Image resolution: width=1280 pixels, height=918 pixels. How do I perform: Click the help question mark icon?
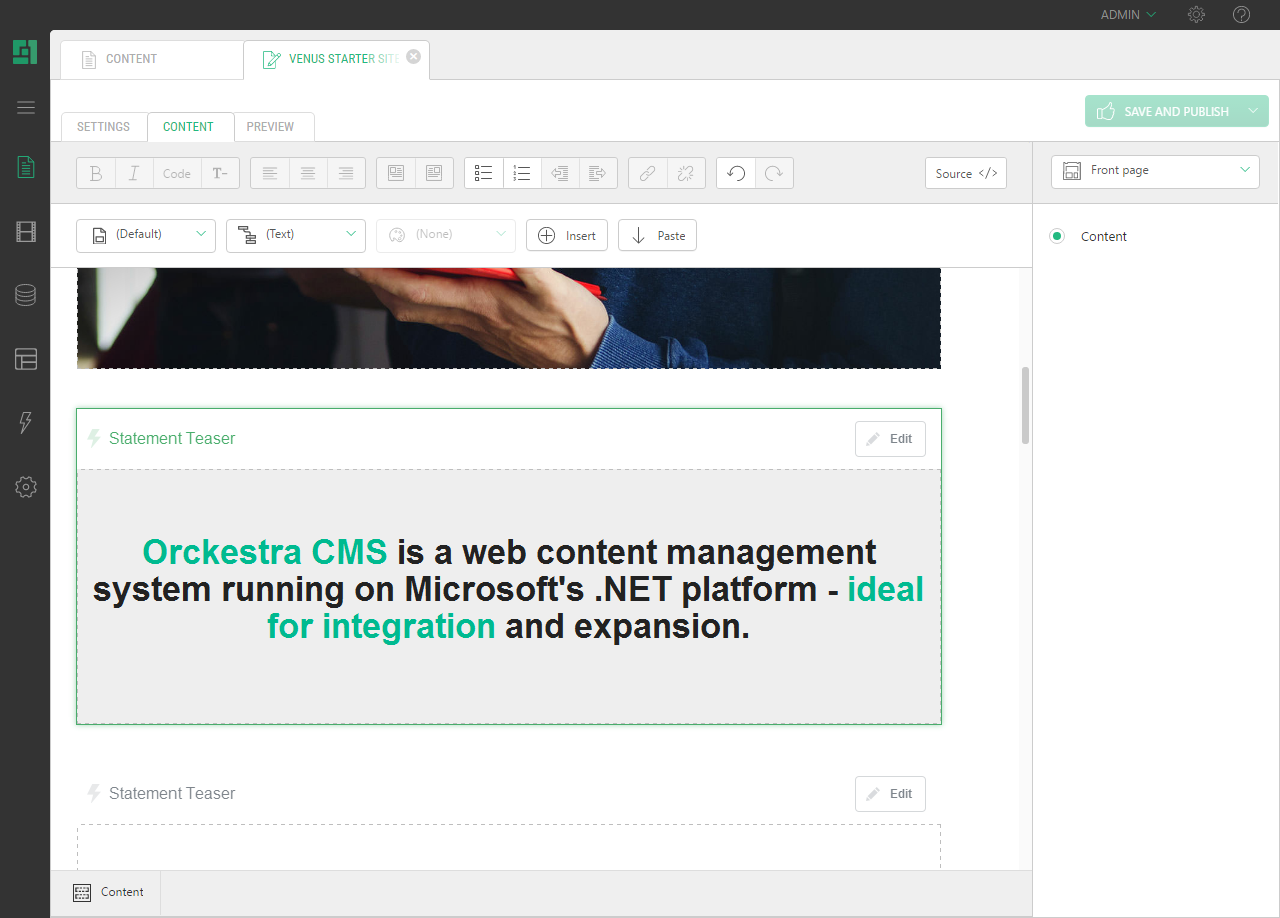[1241, 15]
